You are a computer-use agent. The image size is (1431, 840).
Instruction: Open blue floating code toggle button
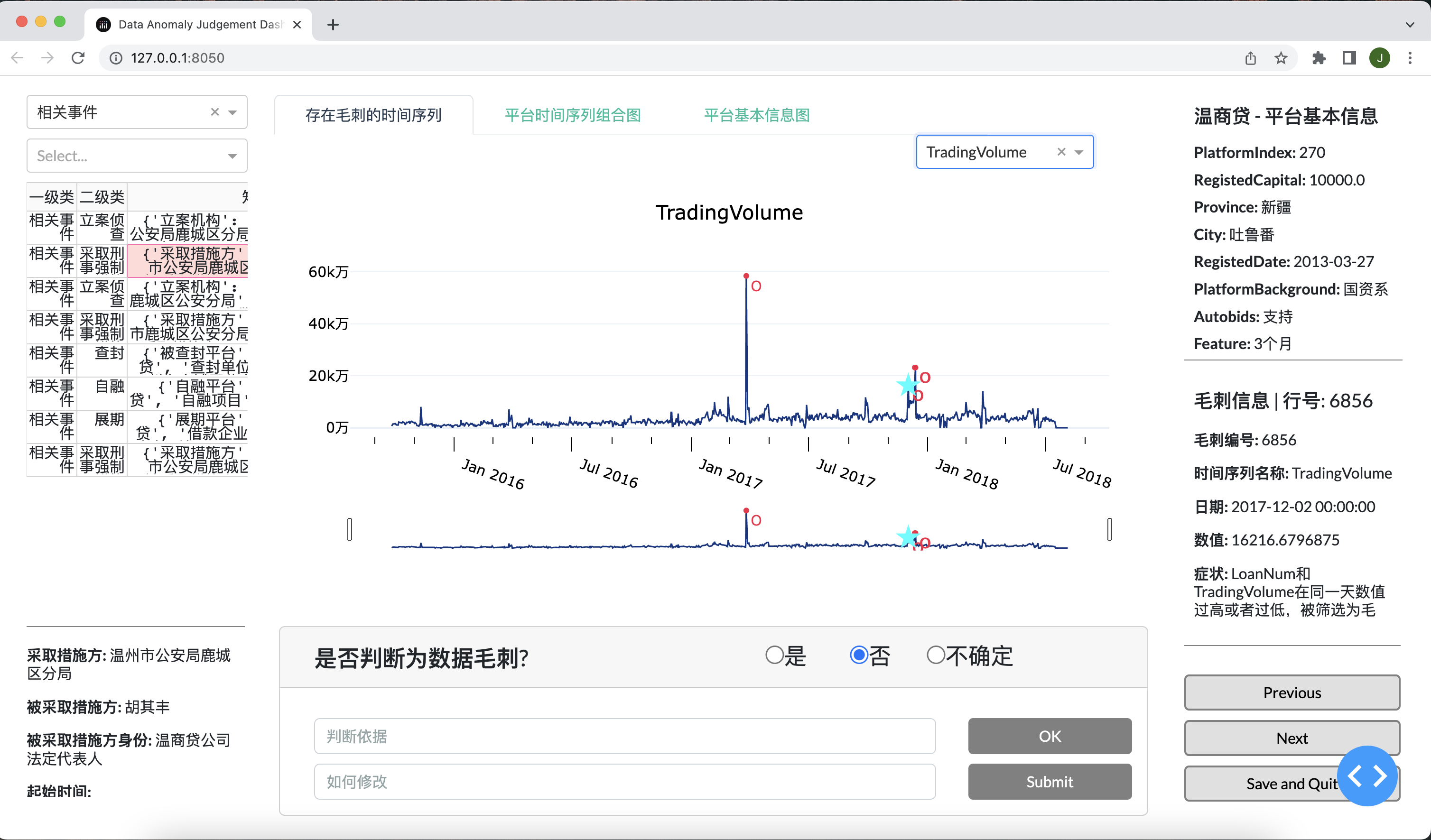(1367, 776)
